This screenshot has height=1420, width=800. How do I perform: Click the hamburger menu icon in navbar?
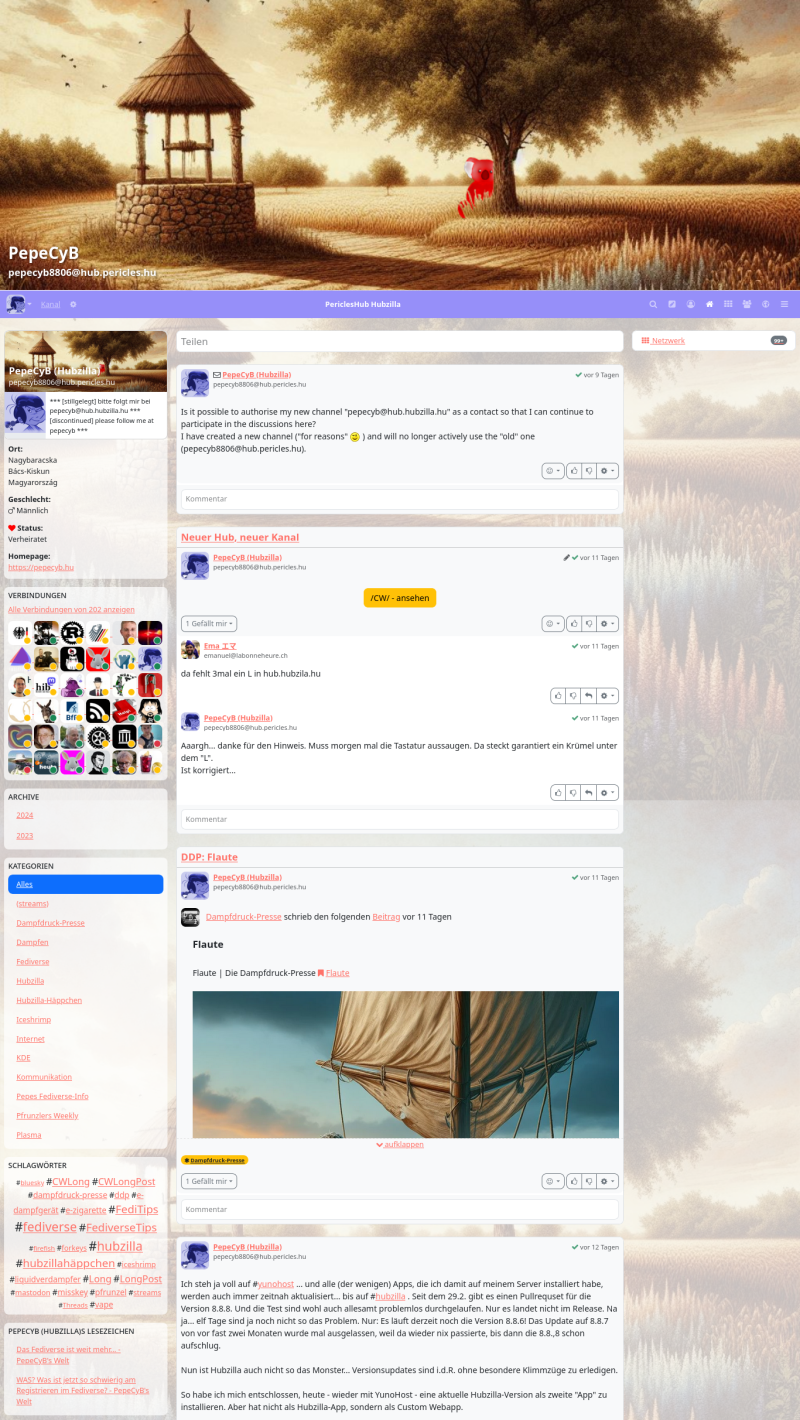tap(784, 304)
